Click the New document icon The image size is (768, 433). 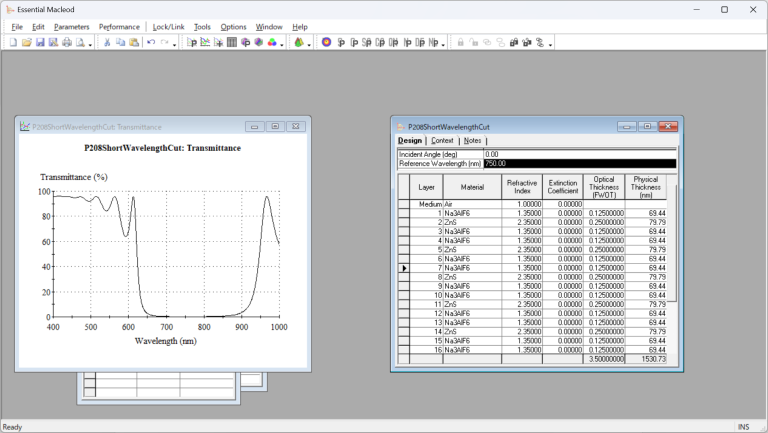click(13, 43)
